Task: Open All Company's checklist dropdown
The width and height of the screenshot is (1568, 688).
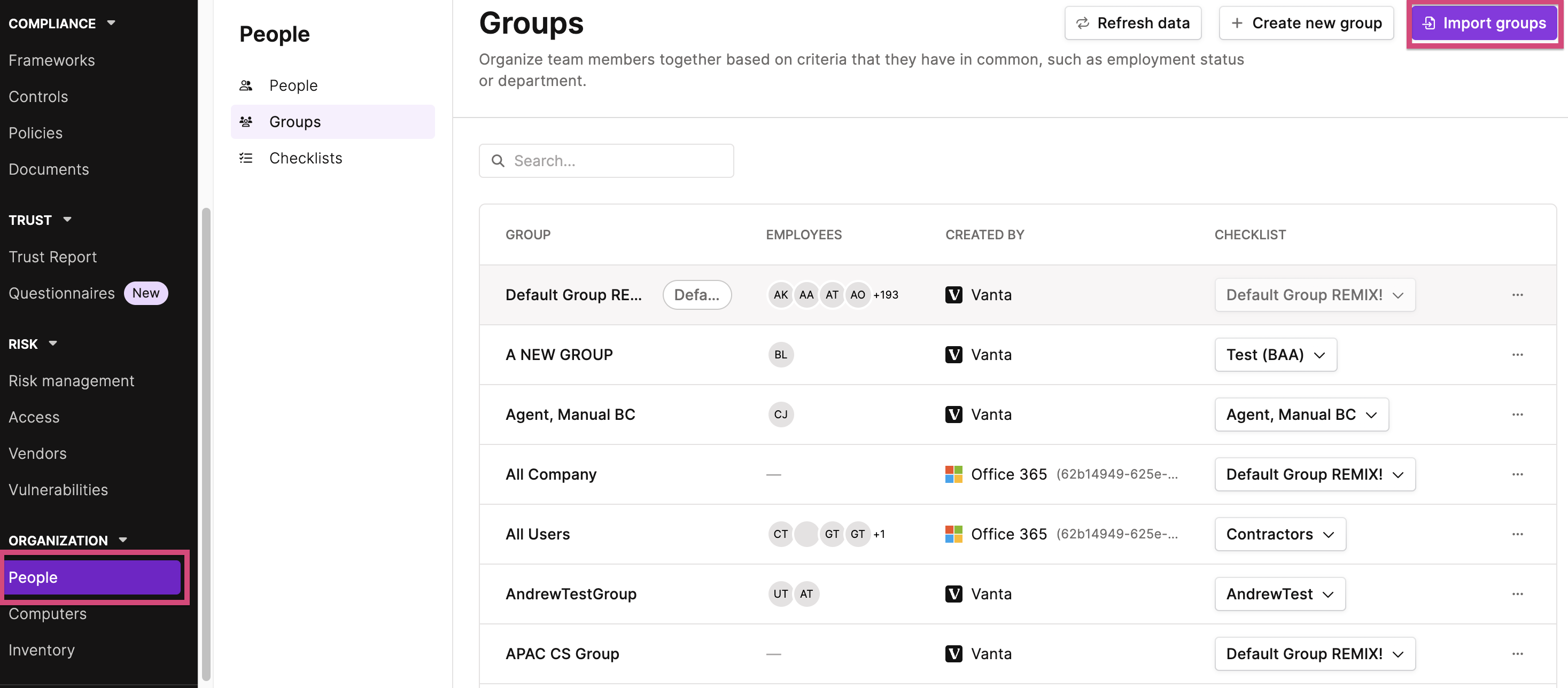Action: (x=1315, y=474)
